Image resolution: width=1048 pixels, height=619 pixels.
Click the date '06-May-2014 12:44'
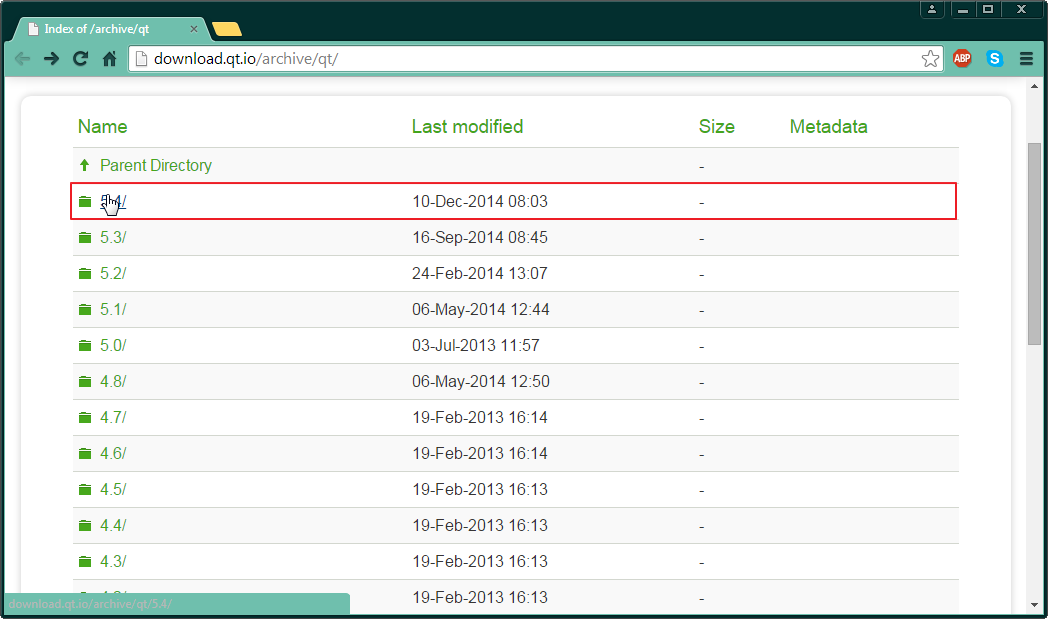[481, 310]
